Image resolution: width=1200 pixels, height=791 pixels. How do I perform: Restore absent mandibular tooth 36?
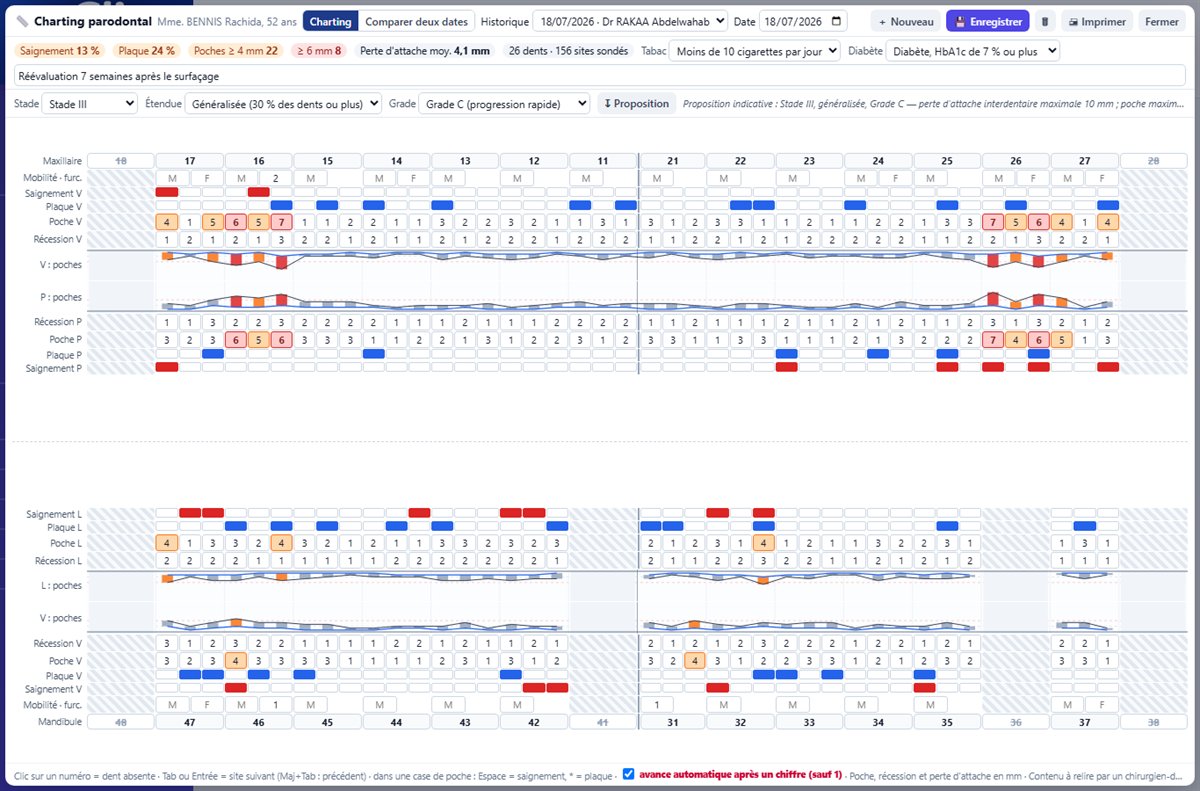coord(1016,721)
